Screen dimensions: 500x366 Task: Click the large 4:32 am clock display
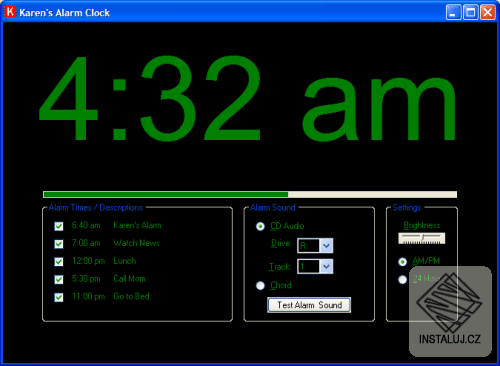(x=248, y=98)
